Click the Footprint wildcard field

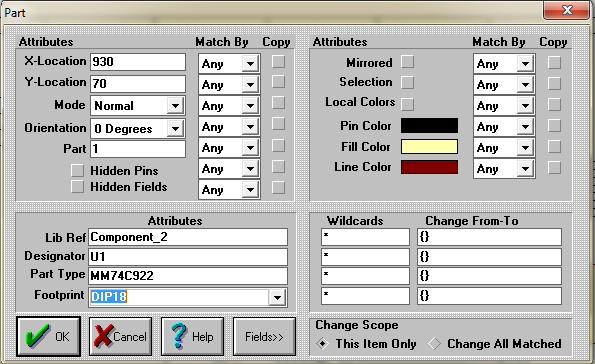pyautogui.click(x=365, y=296)
